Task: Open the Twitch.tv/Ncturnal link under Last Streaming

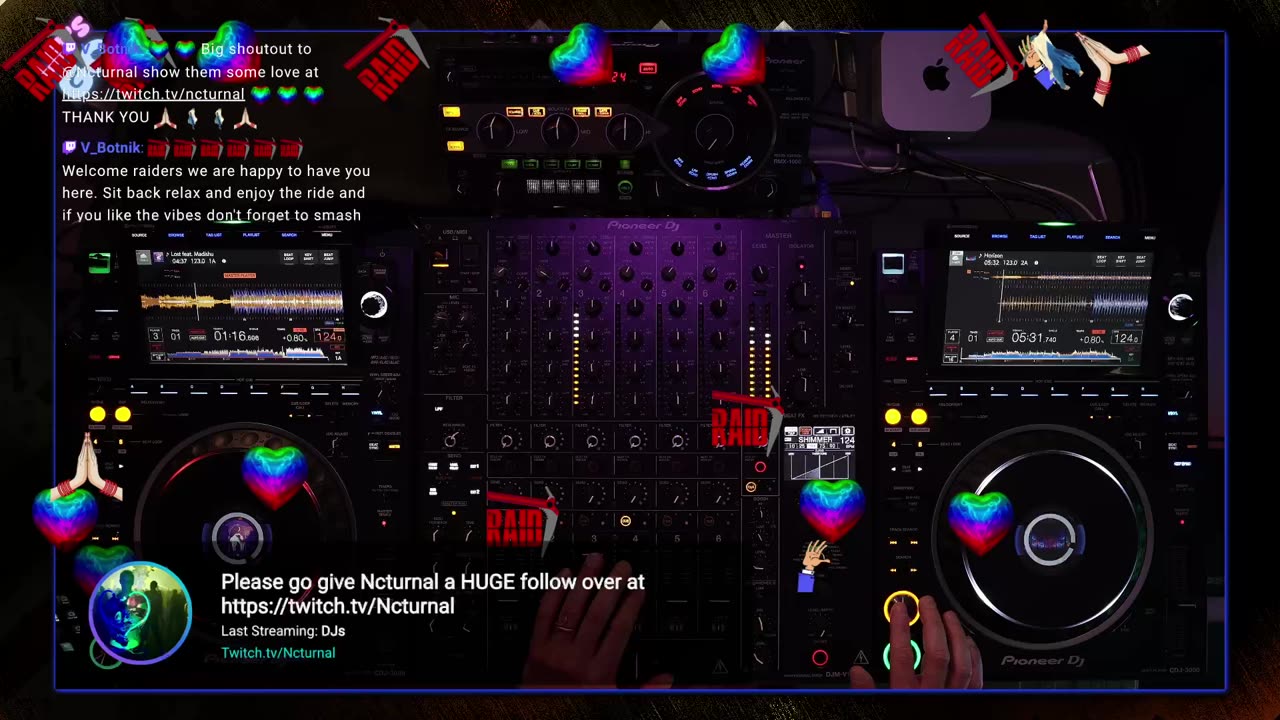Action: [x=278, y=653]
